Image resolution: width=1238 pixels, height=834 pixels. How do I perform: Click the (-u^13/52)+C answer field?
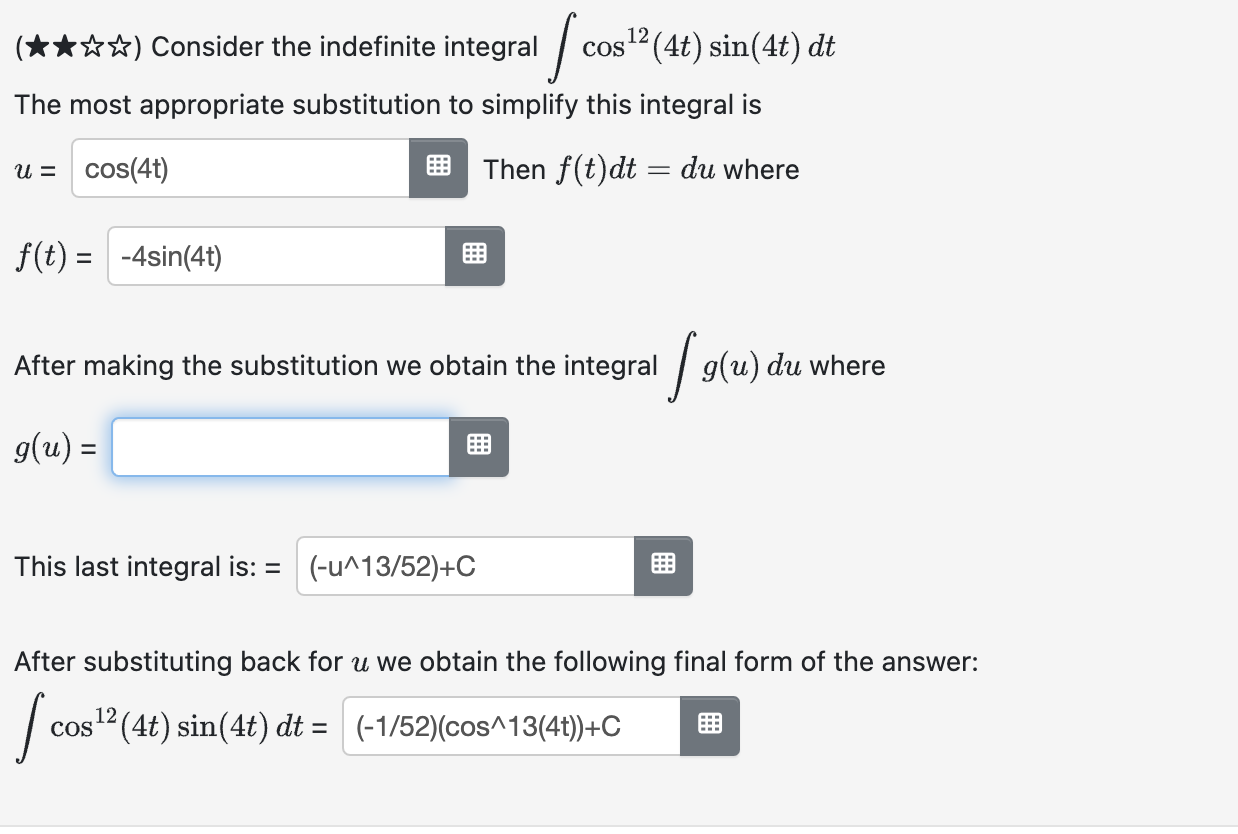pos(465,565)
